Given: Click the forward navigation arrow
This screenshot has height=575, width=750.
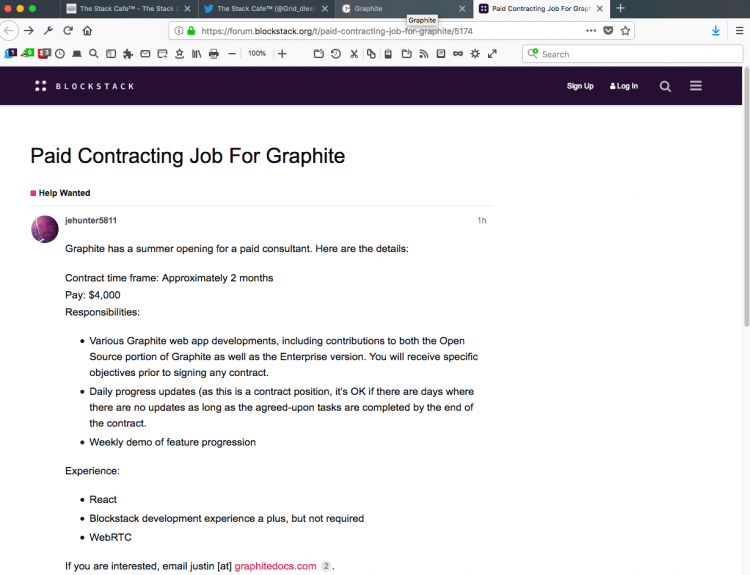Looking at the screenshot, I should [x=29, y=31].
